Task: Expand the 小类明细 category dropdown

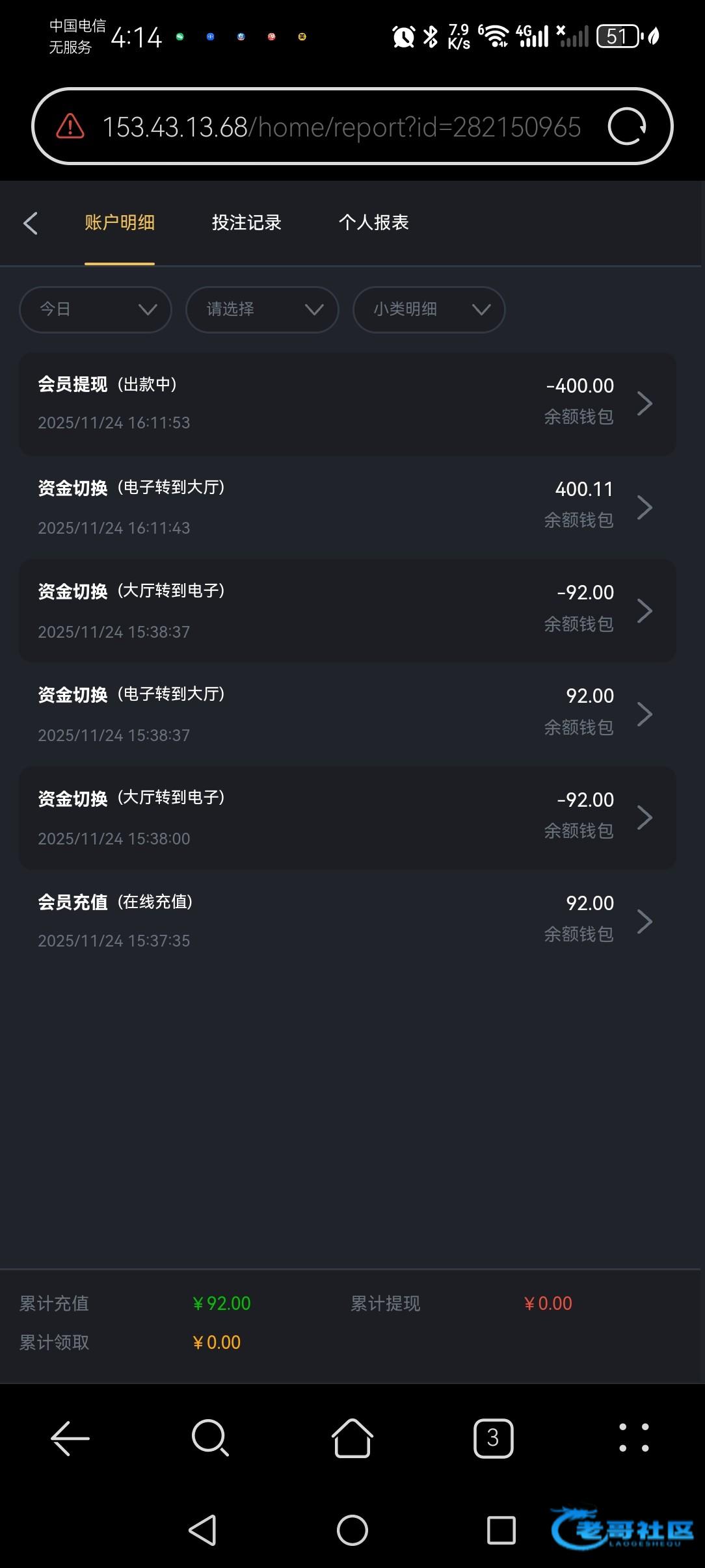Action: point(429,309)
